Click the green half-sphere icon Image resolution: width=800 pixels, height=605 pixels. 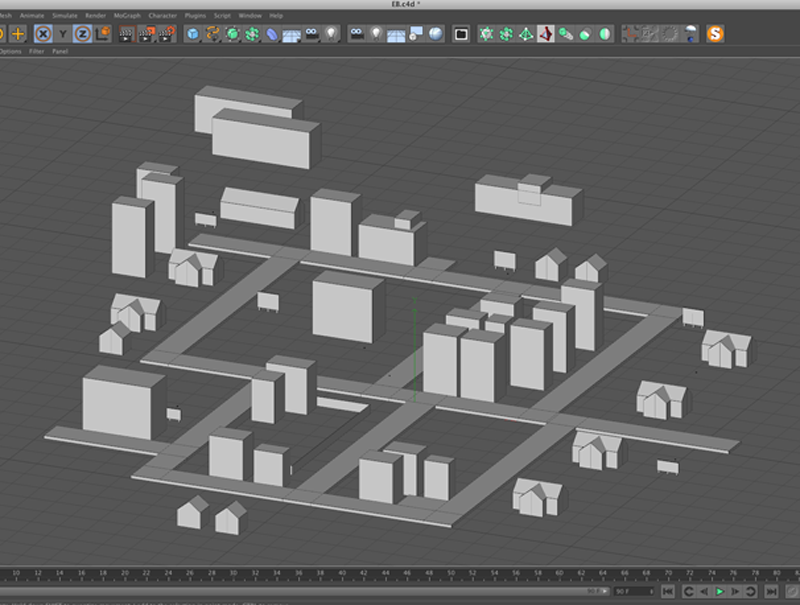(605, 34)
